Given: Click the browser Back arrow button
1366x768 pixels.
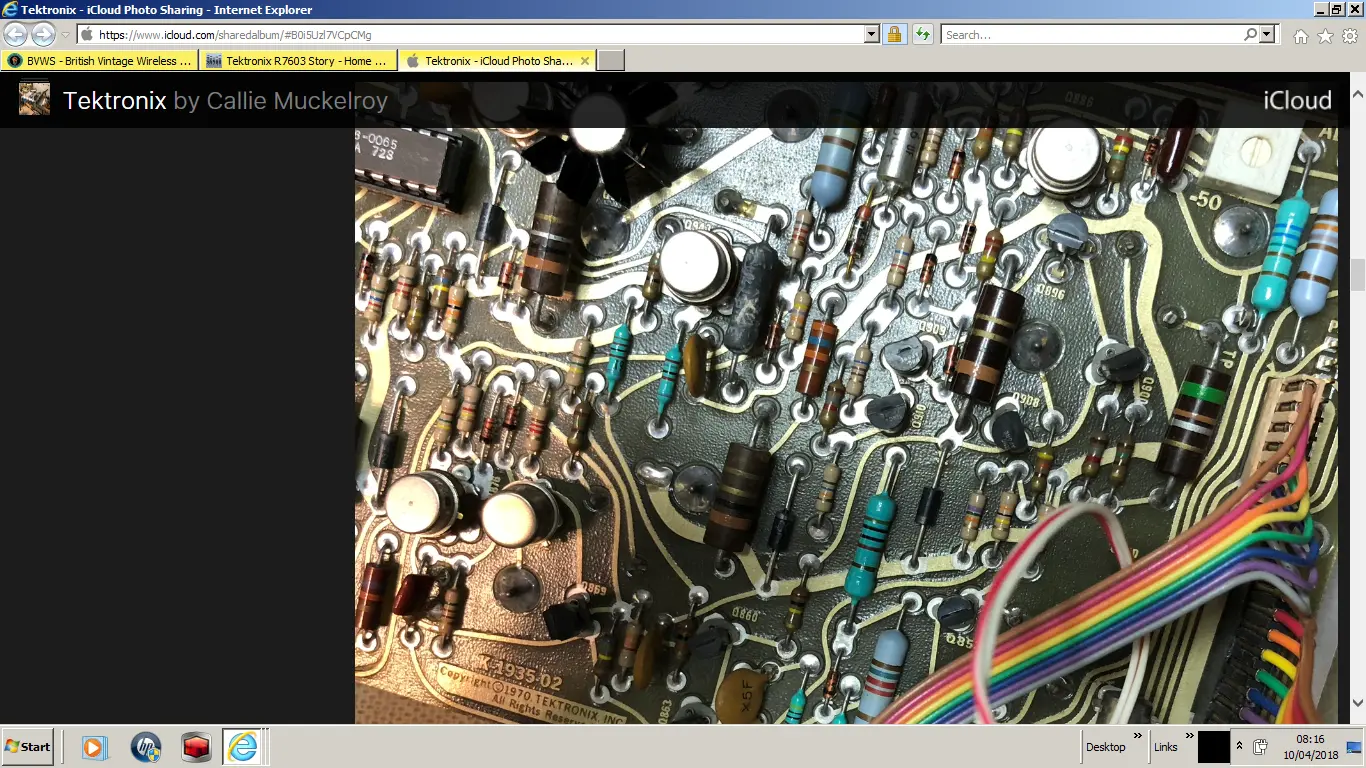Looking at the screenshot, I should 16,35.
